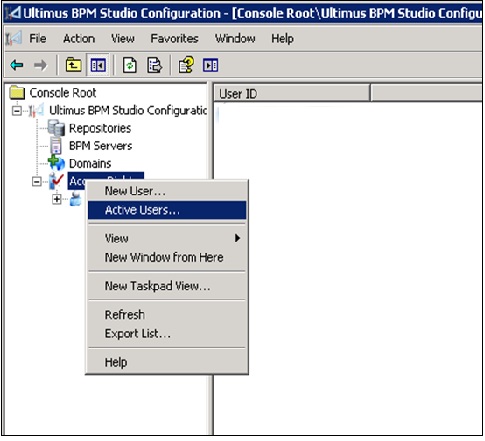Screen dimensions: 485x441
Task: Open the File menu
Action: click(38, 38)
